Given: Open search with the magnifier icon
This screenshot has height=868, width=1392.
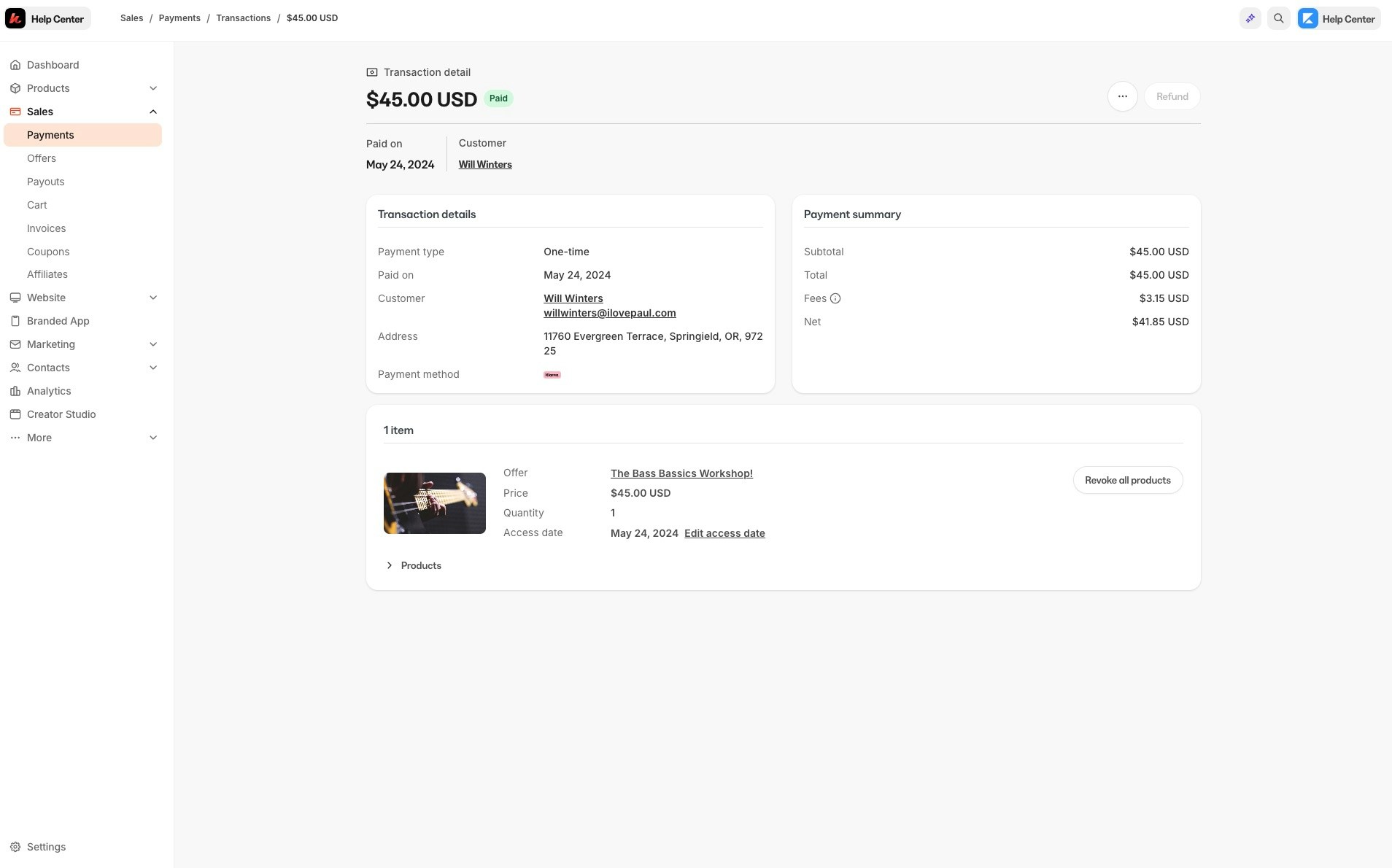Looking at the screenshot, I should click(1278, 18).
